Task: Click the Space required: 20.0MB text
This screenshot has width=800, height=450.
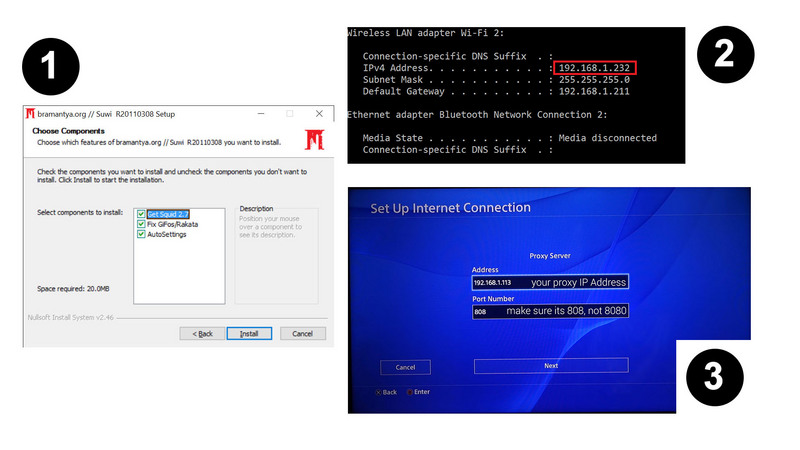Action: coord(73,289)
